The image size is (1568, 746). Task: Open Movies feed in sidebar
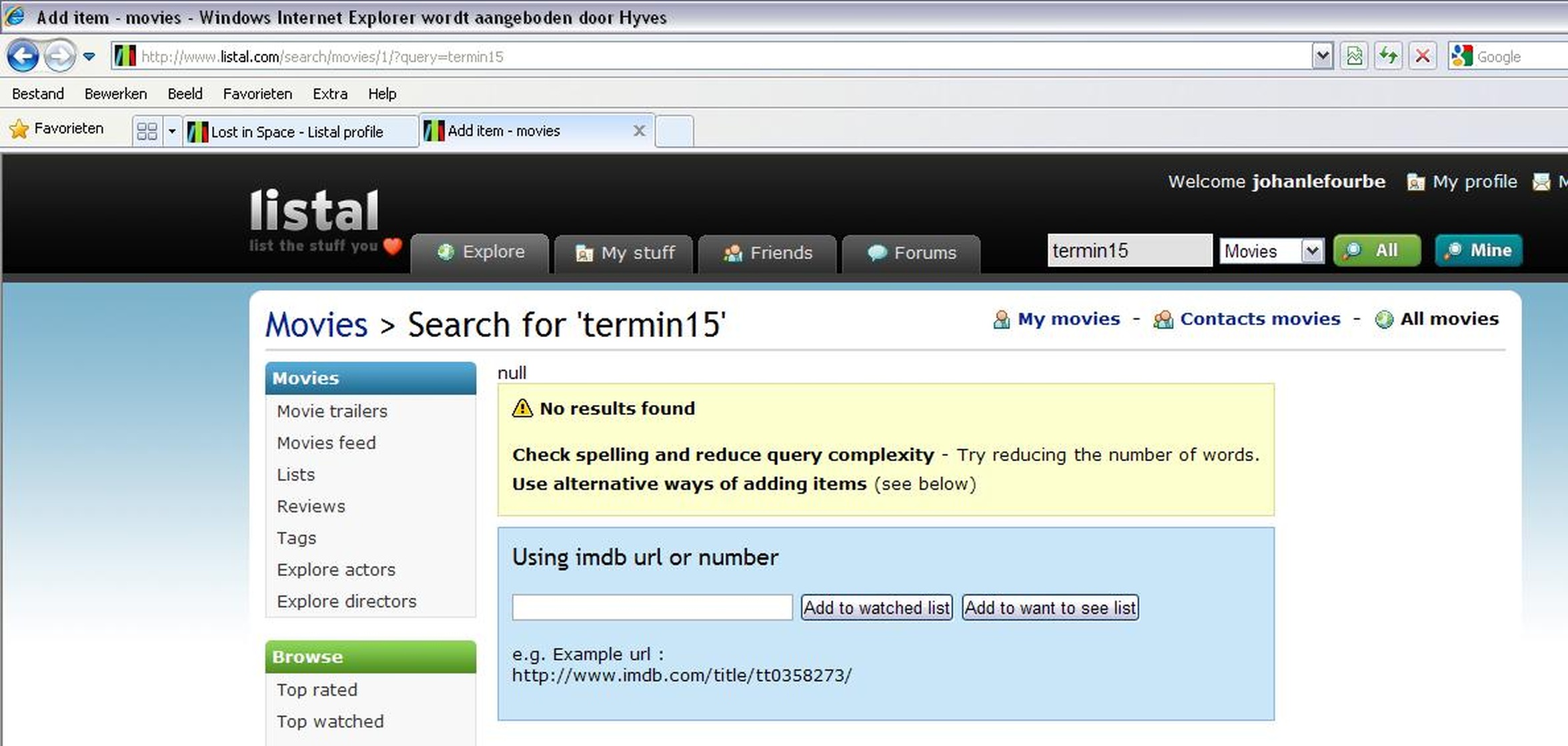pos(326,443)
